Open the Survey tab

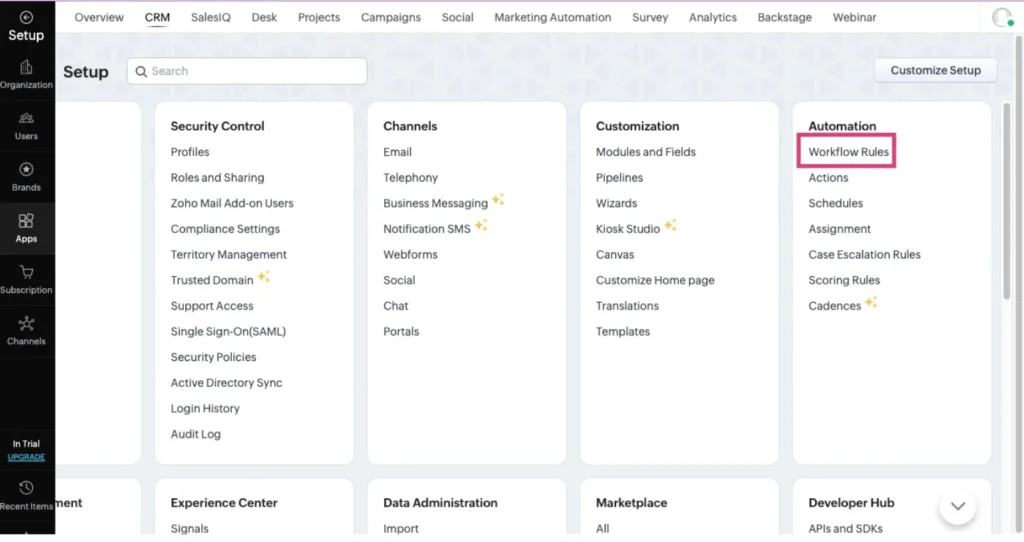(x=650, y=18)
